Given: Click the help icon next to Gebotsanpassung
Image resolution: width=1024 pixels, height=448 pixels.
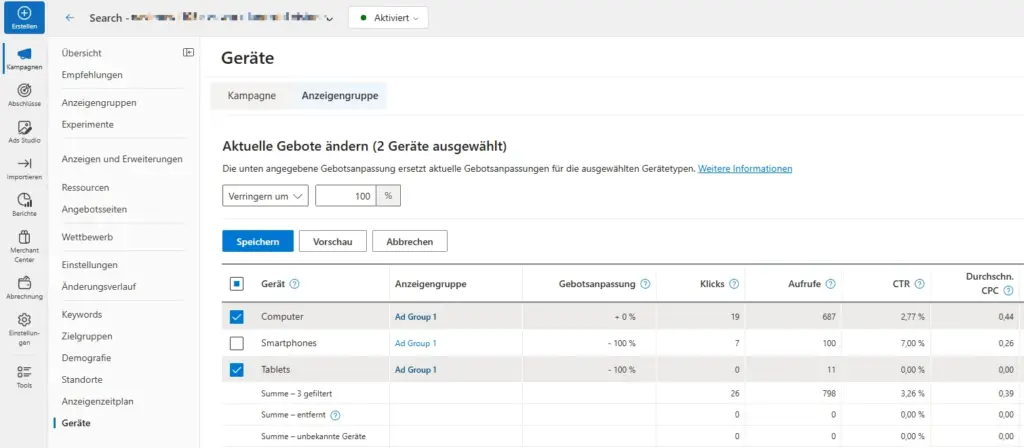Looking at the screenshot, I should coord(645,284).
